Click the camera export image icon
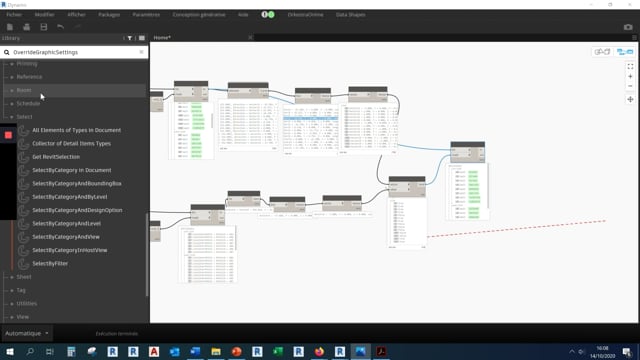 point(628,27)
